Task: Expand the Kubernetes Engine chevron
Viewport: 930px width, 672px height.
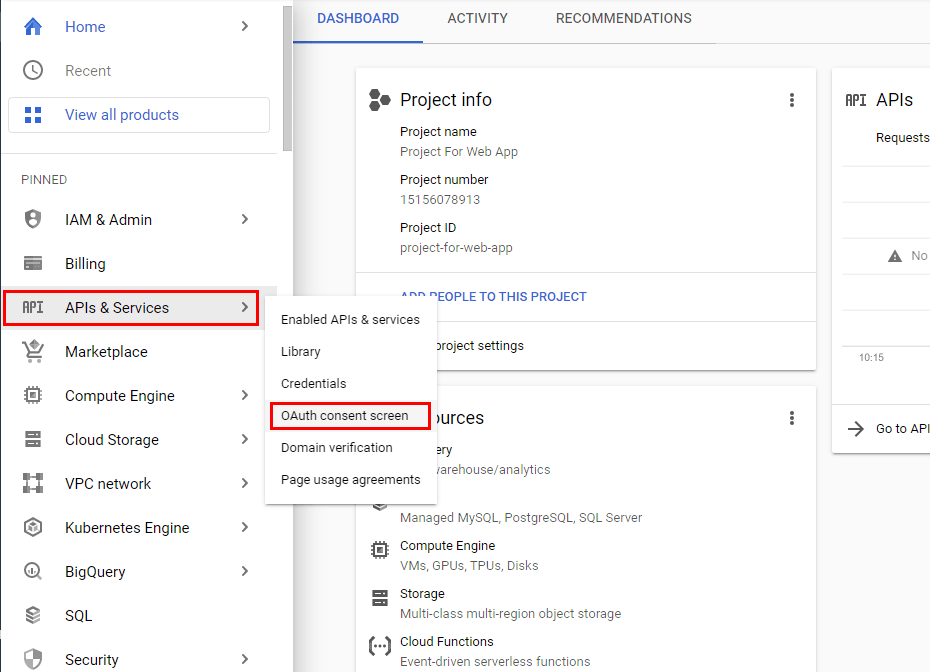Action: click(x=245, y=527)
